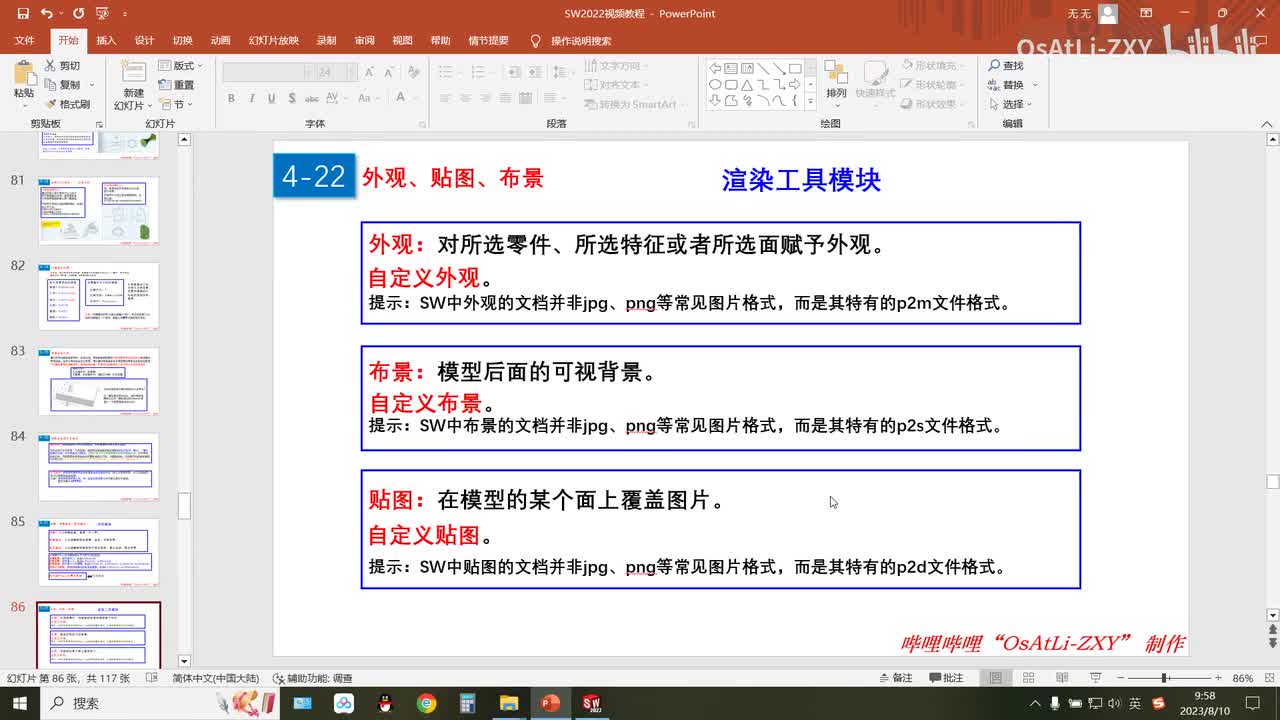The image size is (1280, 720).
Task: Pick the left arrow shape in the gallery
Action: click(x=715, y=68)
